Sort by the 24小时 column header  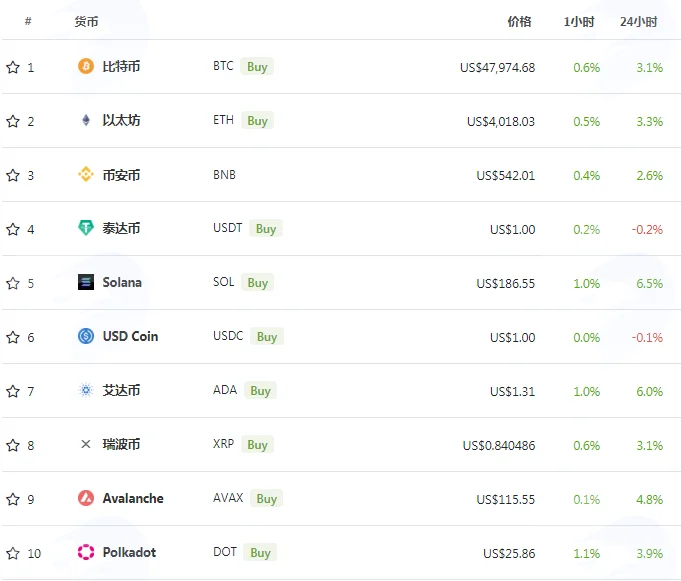click(x=638, y=22)
